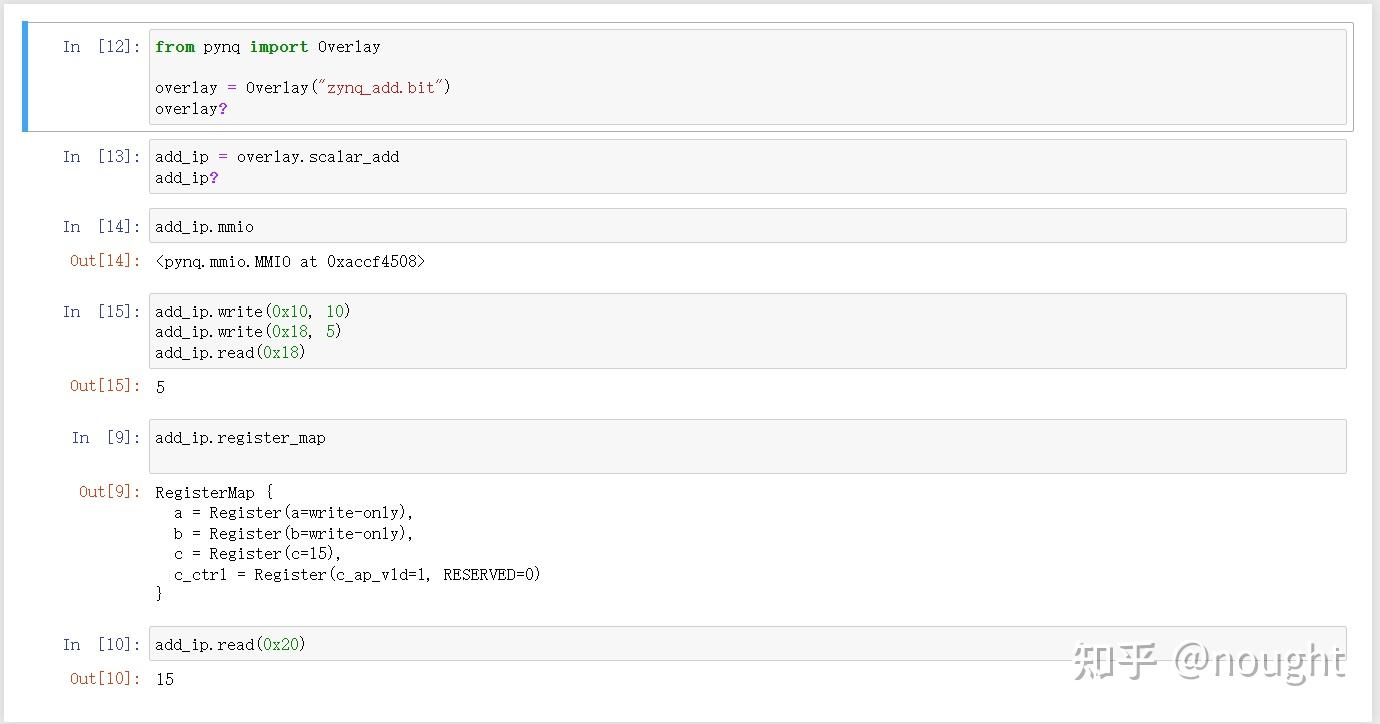Click the c_ctrl Register output line
Screen dimensions: 1380x724
(357, 574)
